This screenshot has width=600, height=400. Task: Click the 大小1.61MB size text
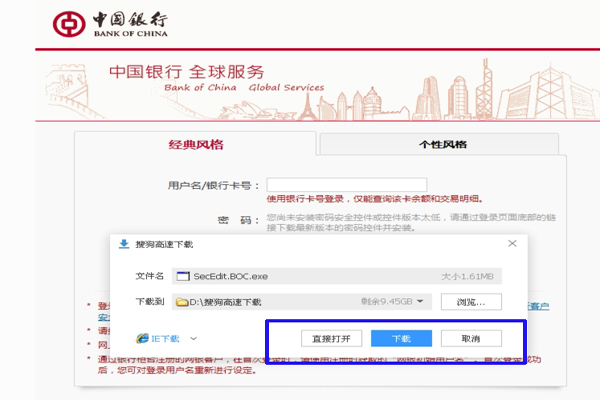(467, 276)
